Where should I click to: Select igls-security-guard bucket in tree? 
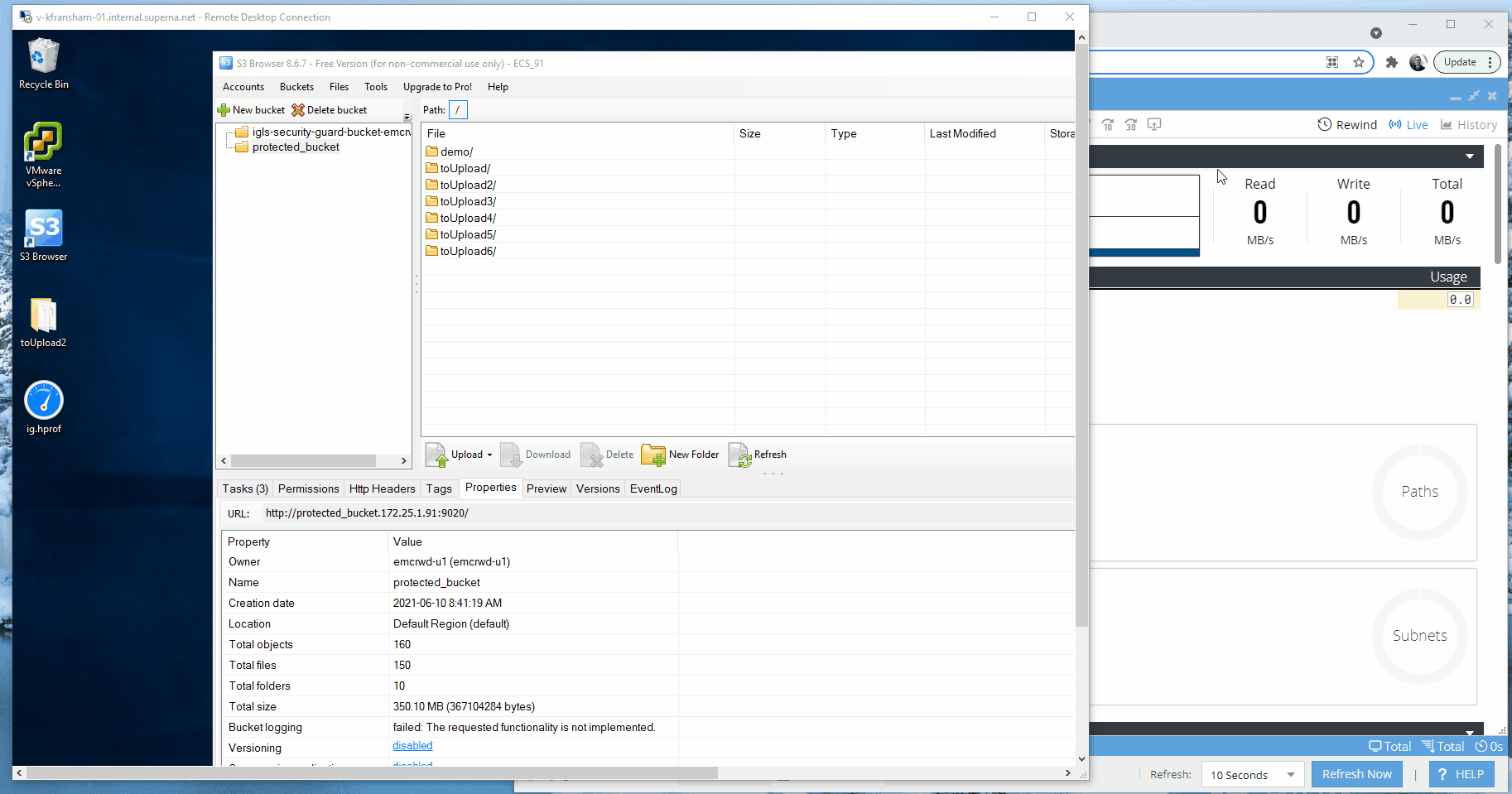coord(324,132)
